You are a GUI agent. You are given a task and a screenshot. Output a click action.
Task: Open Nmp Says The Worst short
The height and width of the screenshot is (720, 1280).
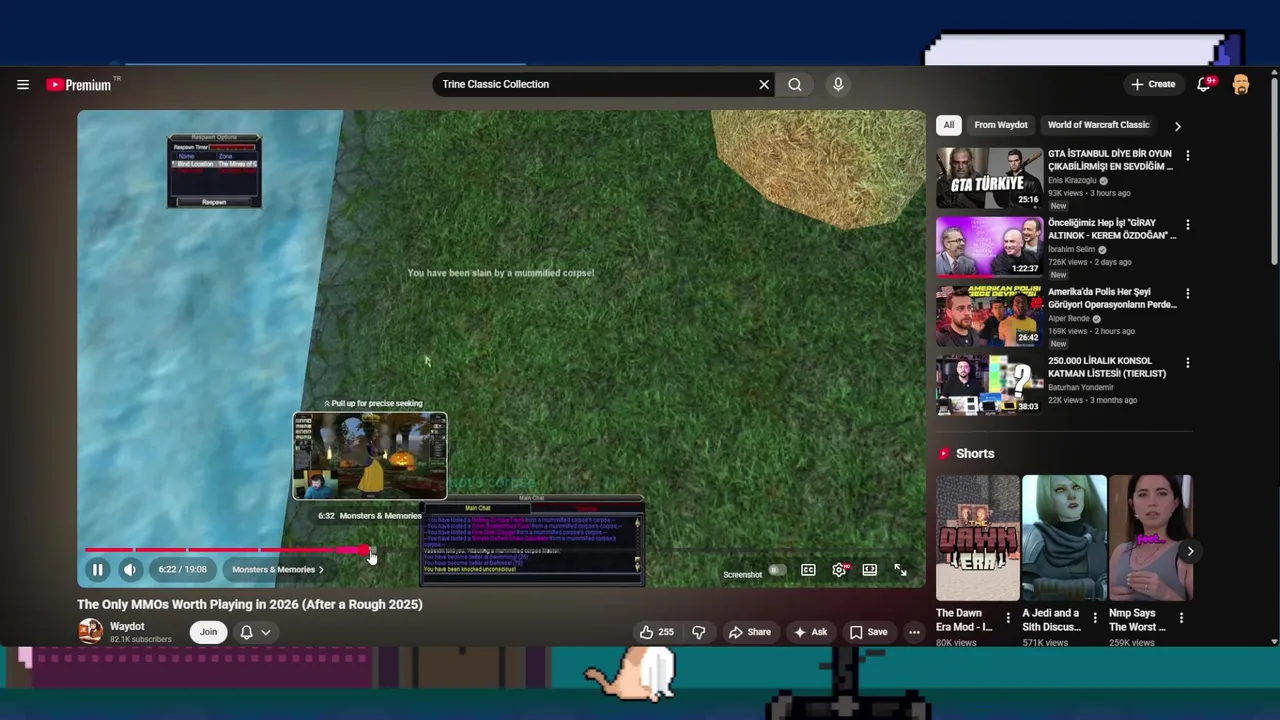tap(1150, 538)
